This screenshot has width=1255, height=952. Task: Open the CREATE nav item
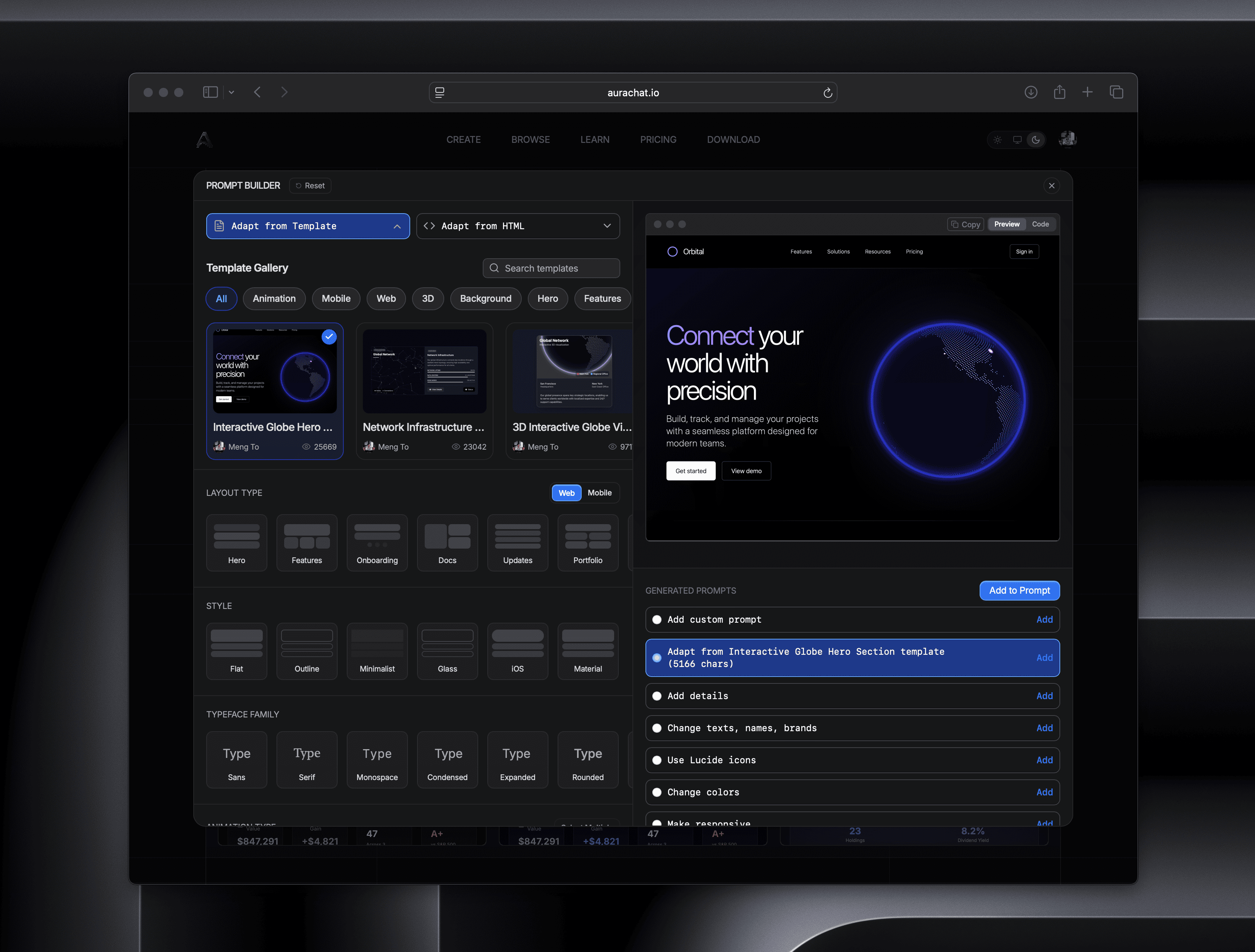tap(464, 139)
